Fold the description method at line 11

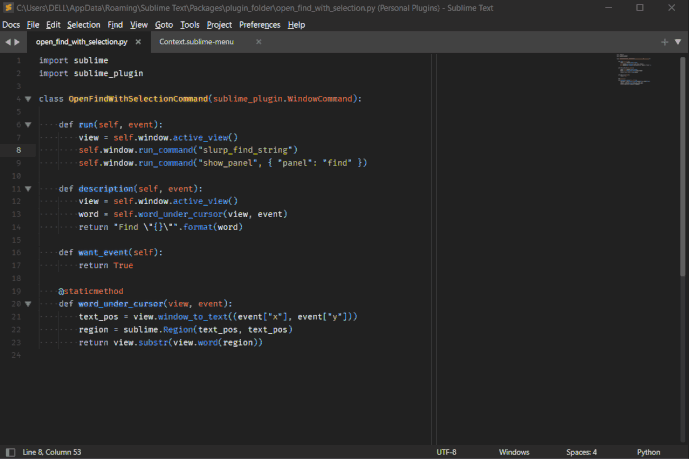point(28,188)
